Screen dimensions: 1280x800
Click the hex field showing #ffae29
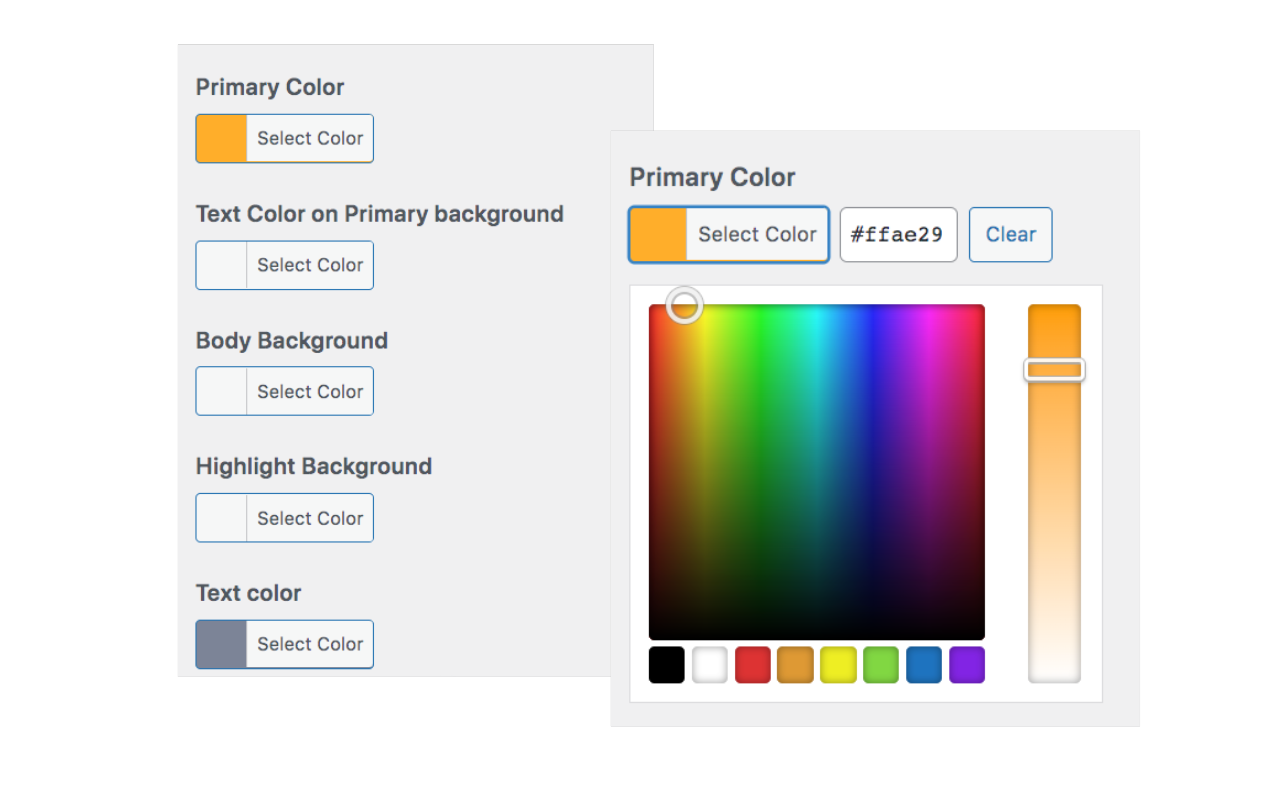(899, 235)
